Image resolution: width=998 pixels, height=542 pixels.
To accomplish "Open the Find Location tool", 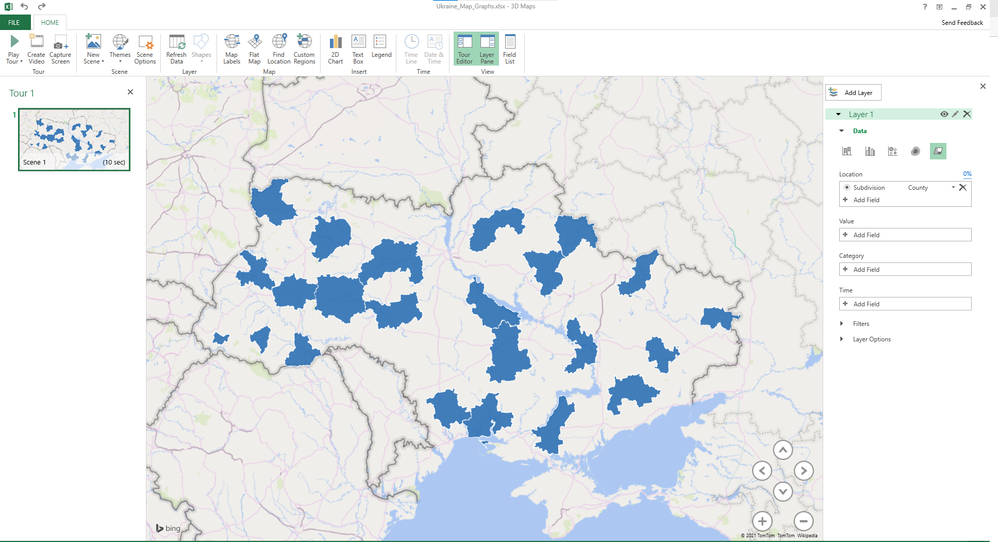I will coord(278,48).
